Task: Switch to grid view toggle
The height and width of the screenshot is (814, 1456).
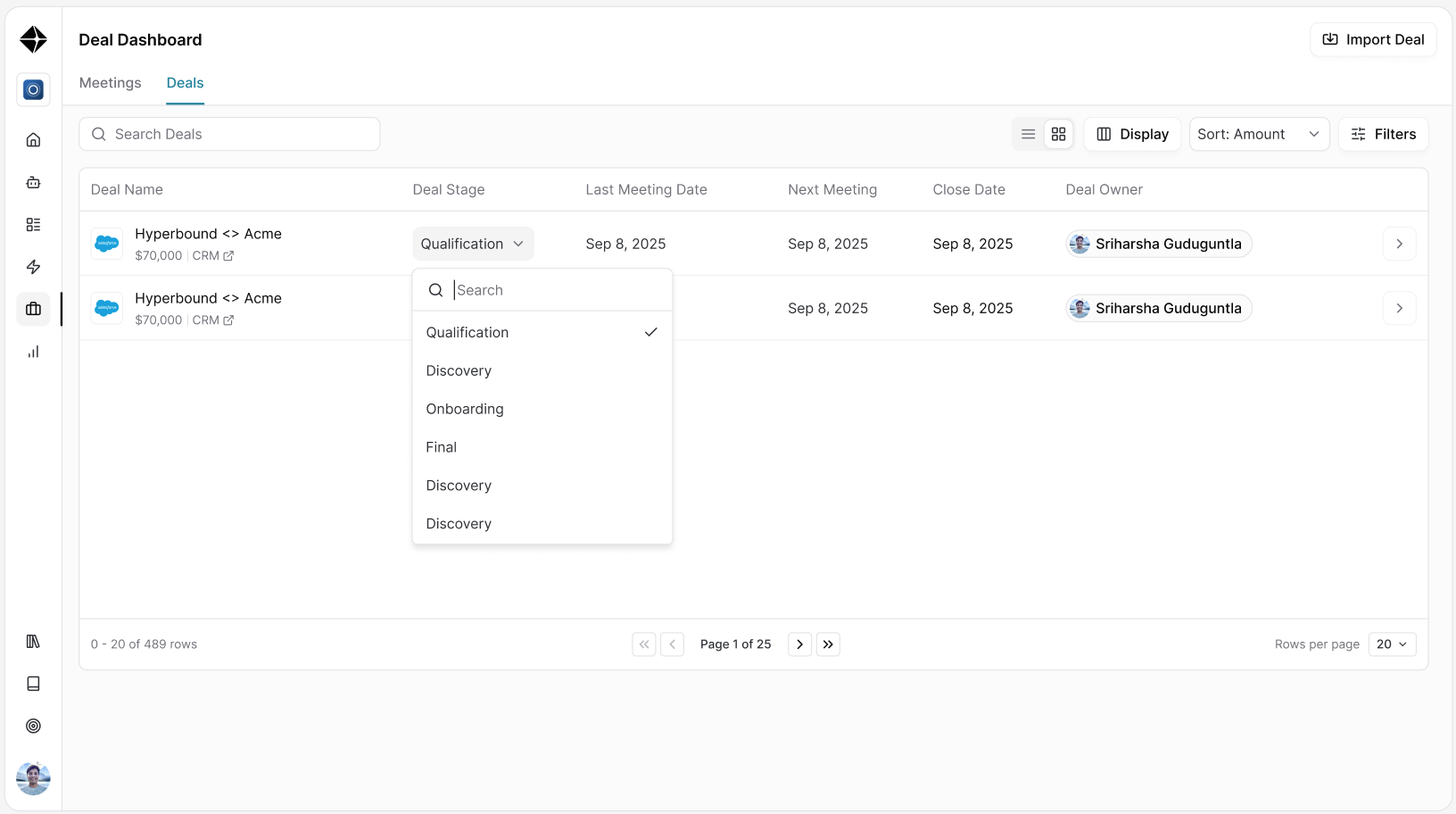Action: click(1059, 134)
